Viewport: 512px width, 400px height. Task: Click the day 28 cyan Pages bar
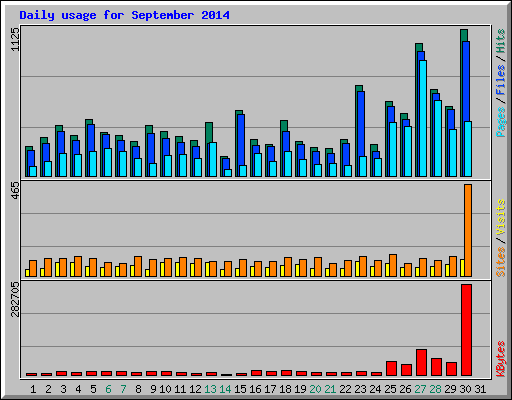click(x=438, y=138)
